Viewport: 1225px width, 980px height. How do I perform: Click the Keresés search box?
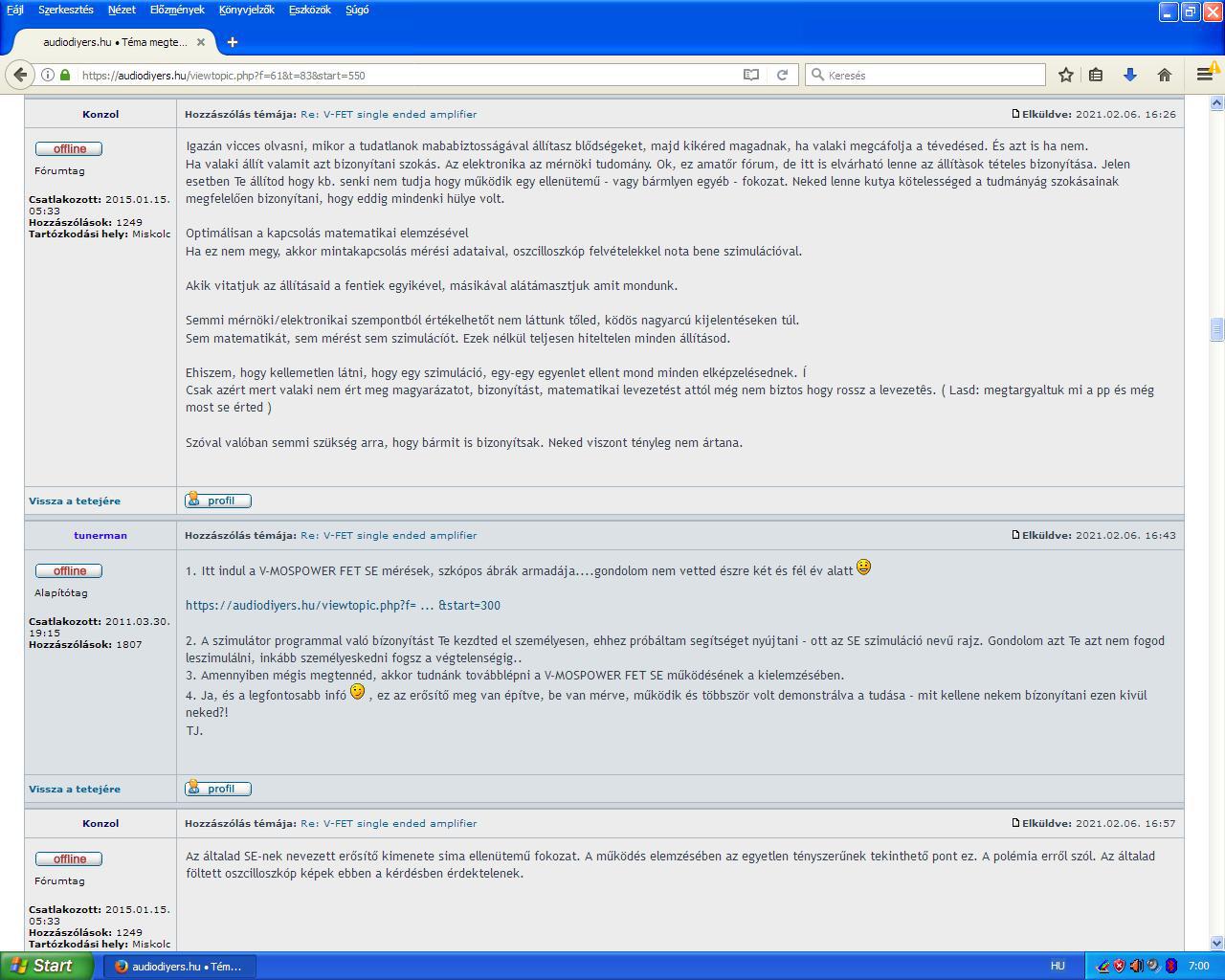click(x=925, y=75)
